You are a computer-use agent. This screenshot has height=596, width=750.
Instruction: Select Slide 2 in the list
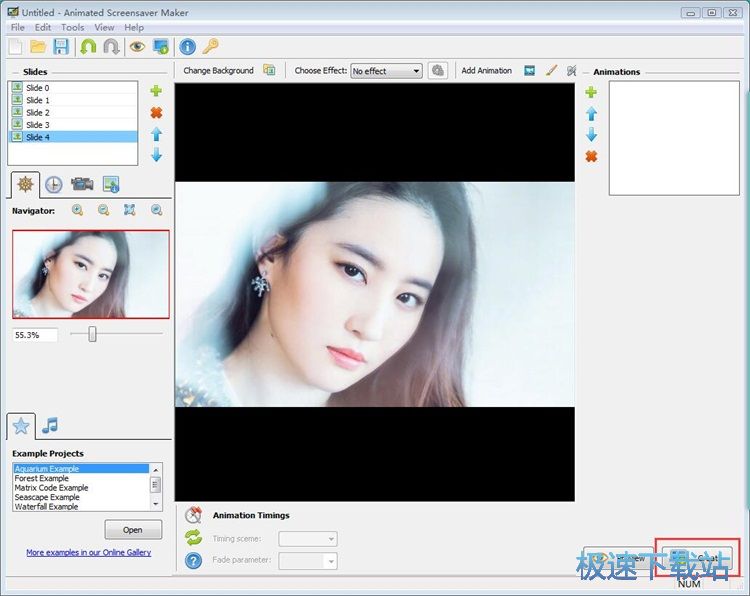click(x=73, y=112)
